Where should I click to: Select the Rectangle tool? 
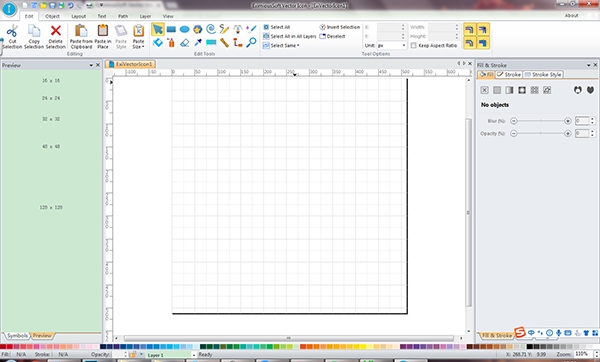[171, 29]
